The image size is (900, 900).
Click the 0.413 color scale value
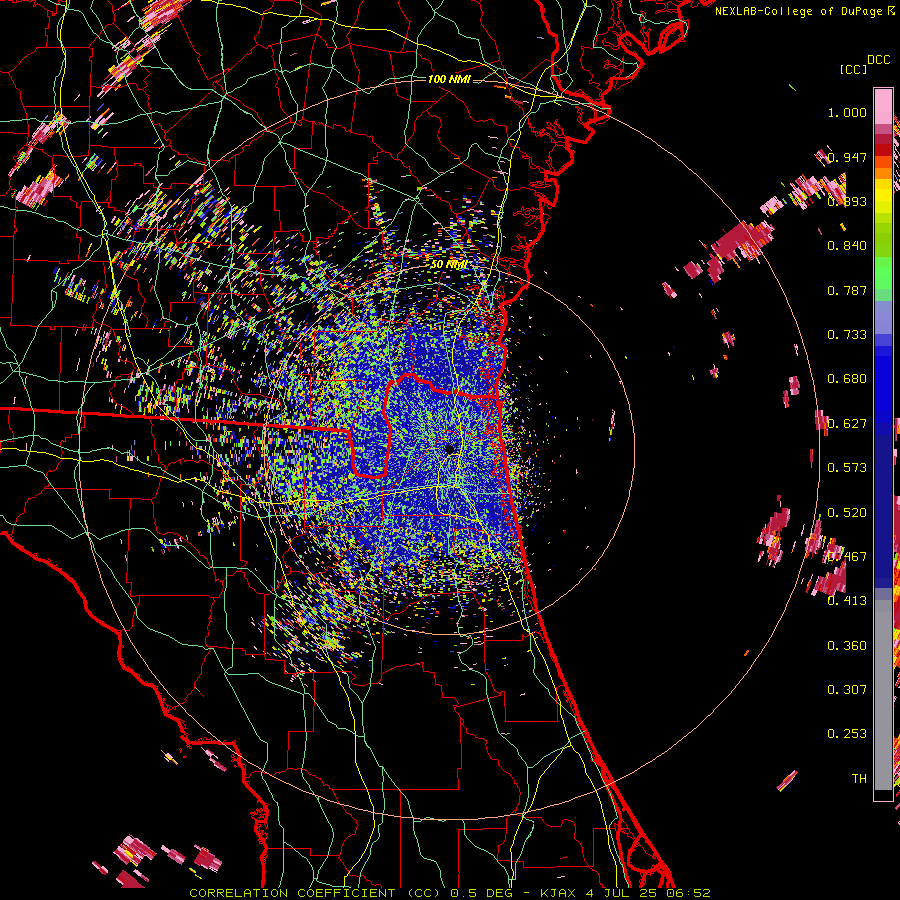[847, 601]
